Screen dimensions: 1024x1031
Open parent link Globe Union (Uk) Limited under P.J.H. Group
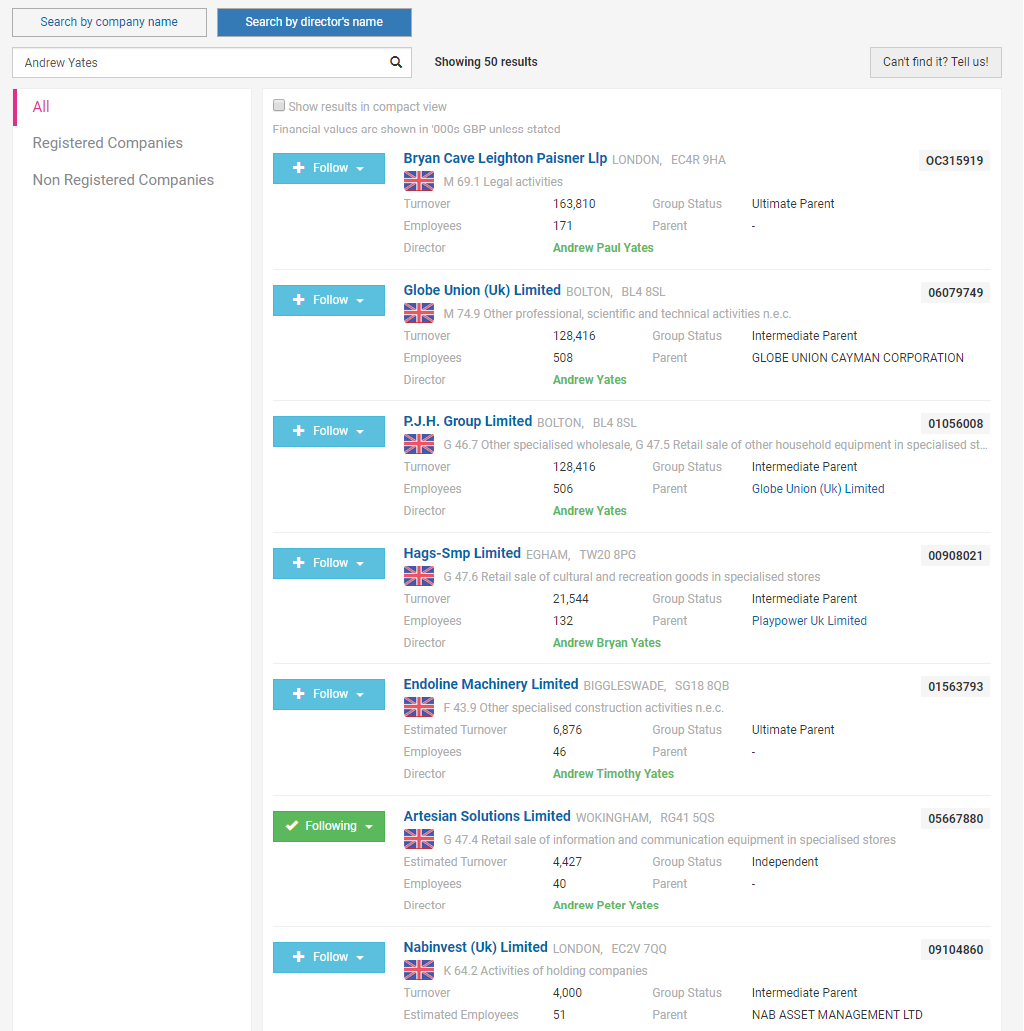(818, 489)
